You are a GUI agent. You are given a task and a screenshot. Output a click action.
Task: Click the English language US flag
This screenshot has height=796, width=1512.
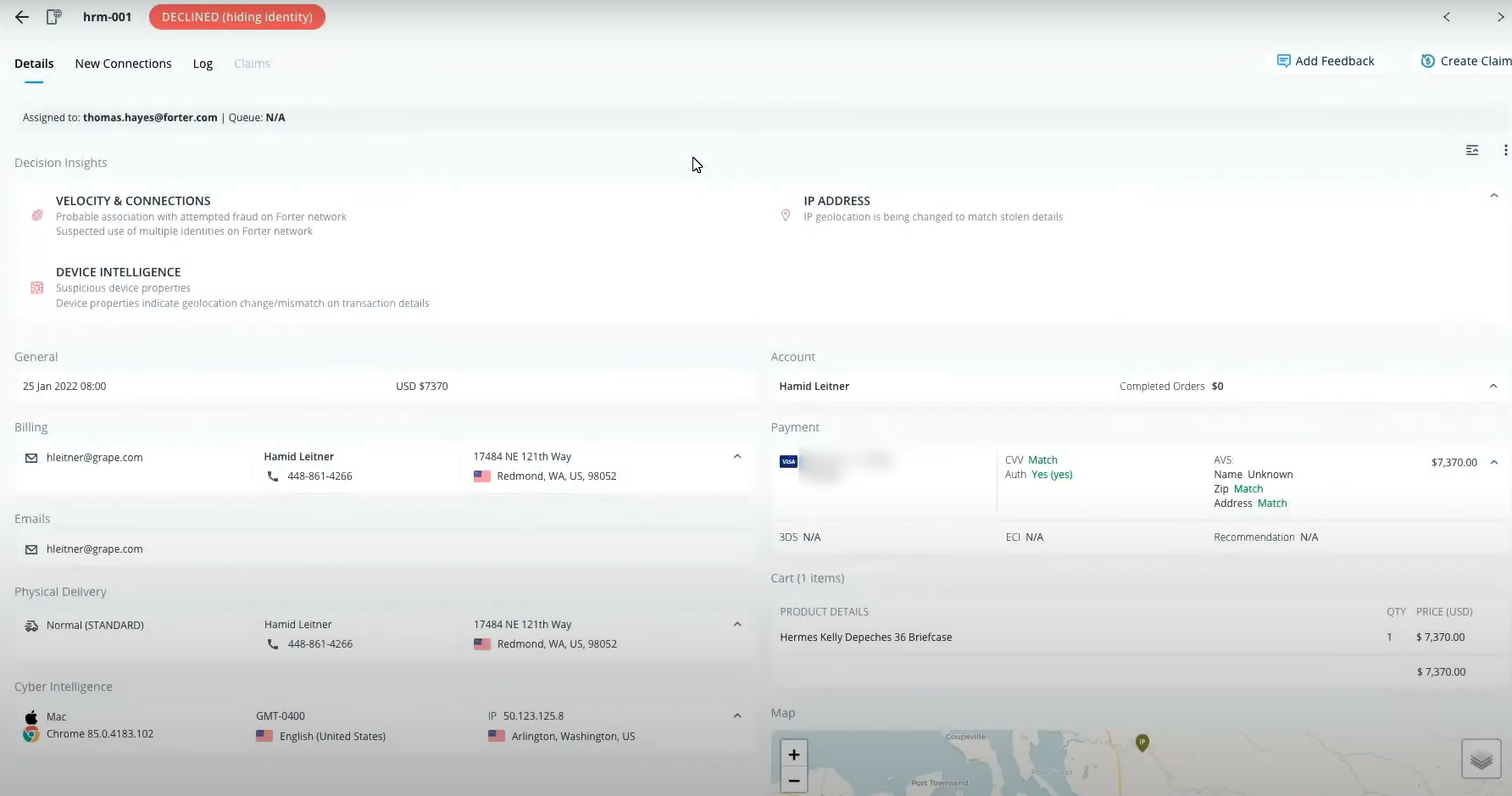pos(264,736)
